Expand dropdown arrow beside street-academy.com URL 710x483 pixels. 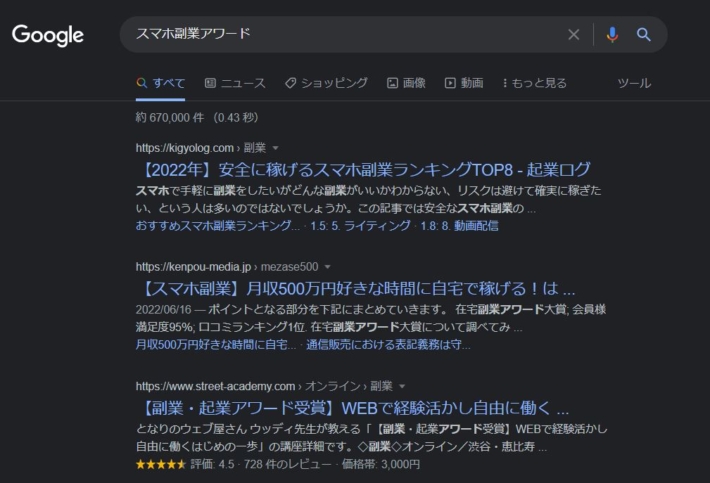tap(402, 387)
